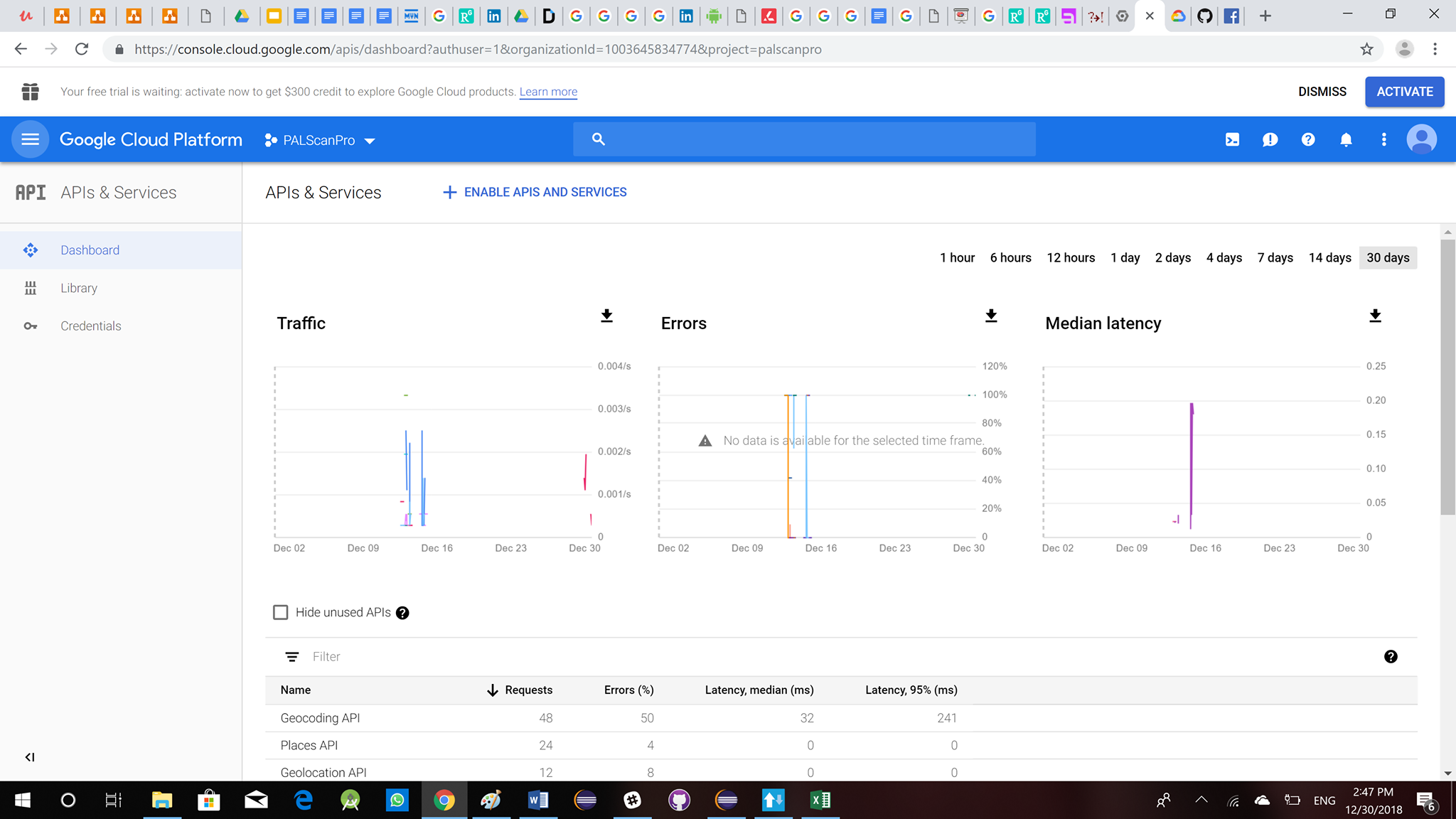
Task: Reload the browser page
Action: click(x=82, y=49)
